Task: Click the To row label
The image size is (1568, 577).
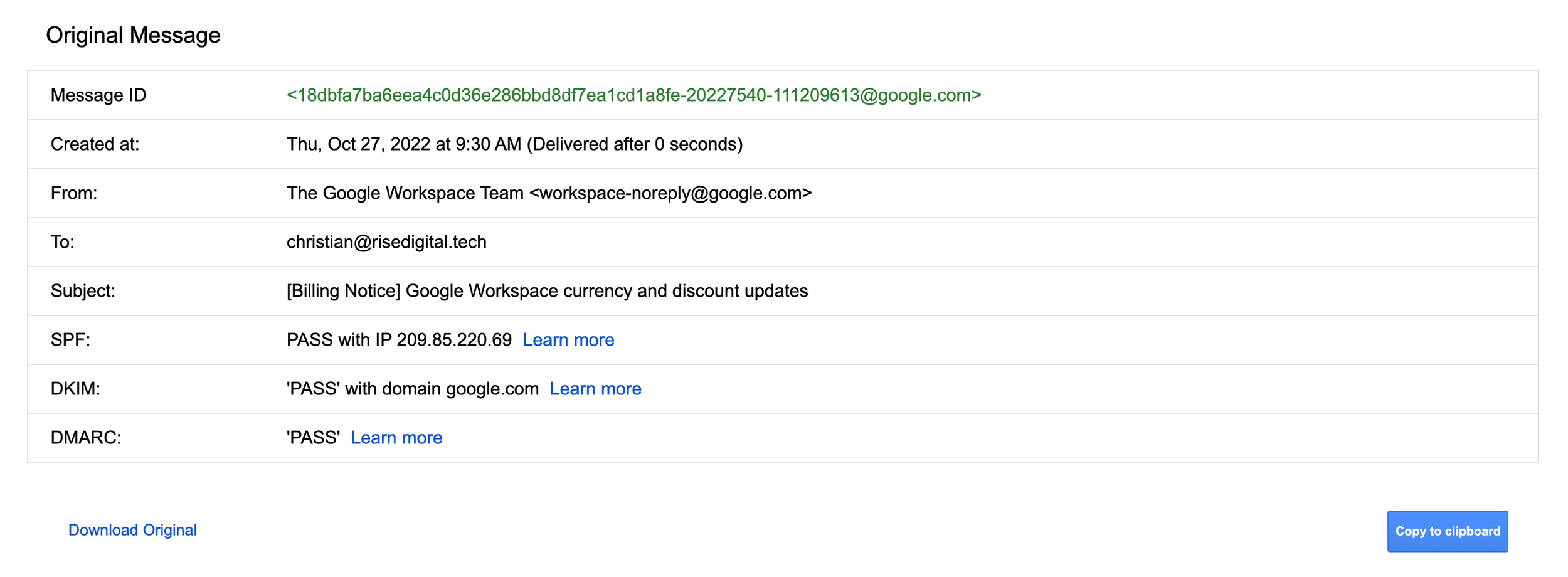Action: tap(63, 242)
